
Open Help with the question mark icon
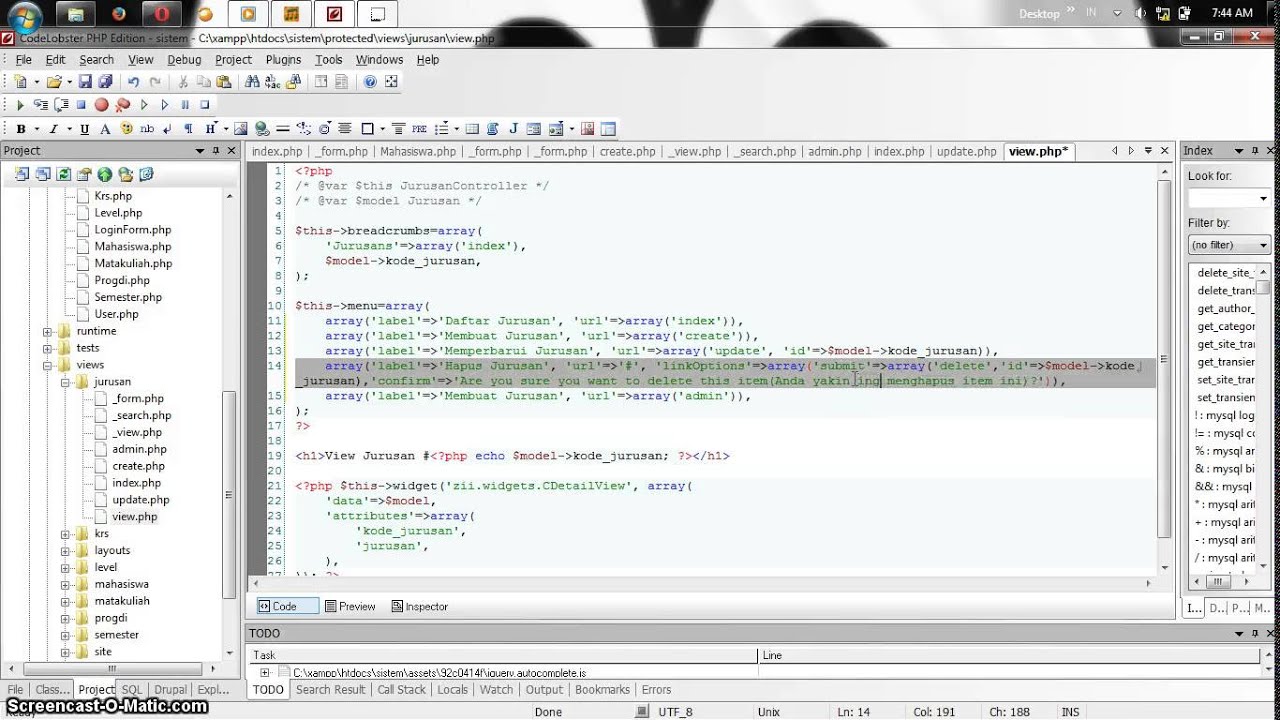pos(370,82)
